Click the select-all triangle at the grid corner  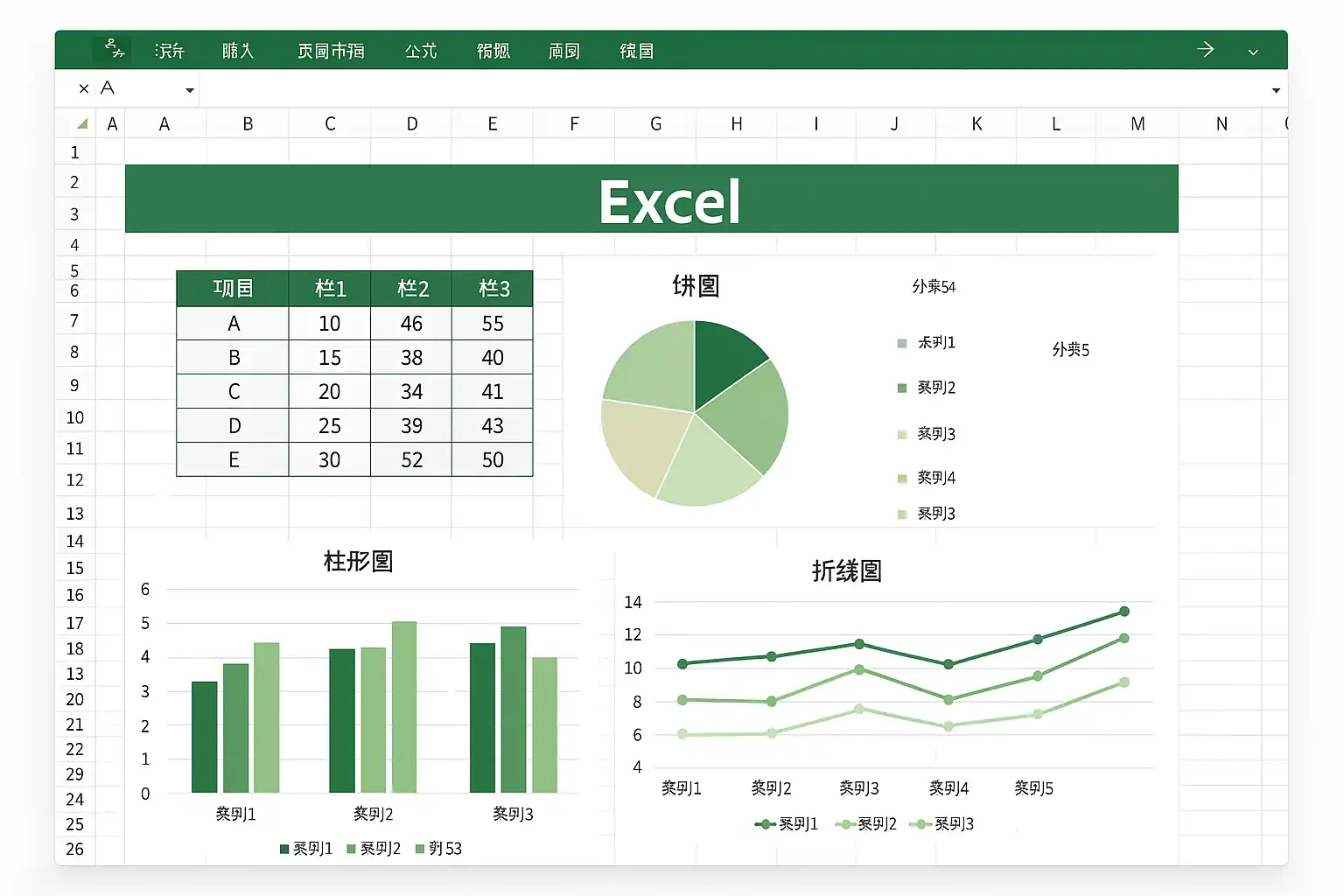(x=82, y=123)
